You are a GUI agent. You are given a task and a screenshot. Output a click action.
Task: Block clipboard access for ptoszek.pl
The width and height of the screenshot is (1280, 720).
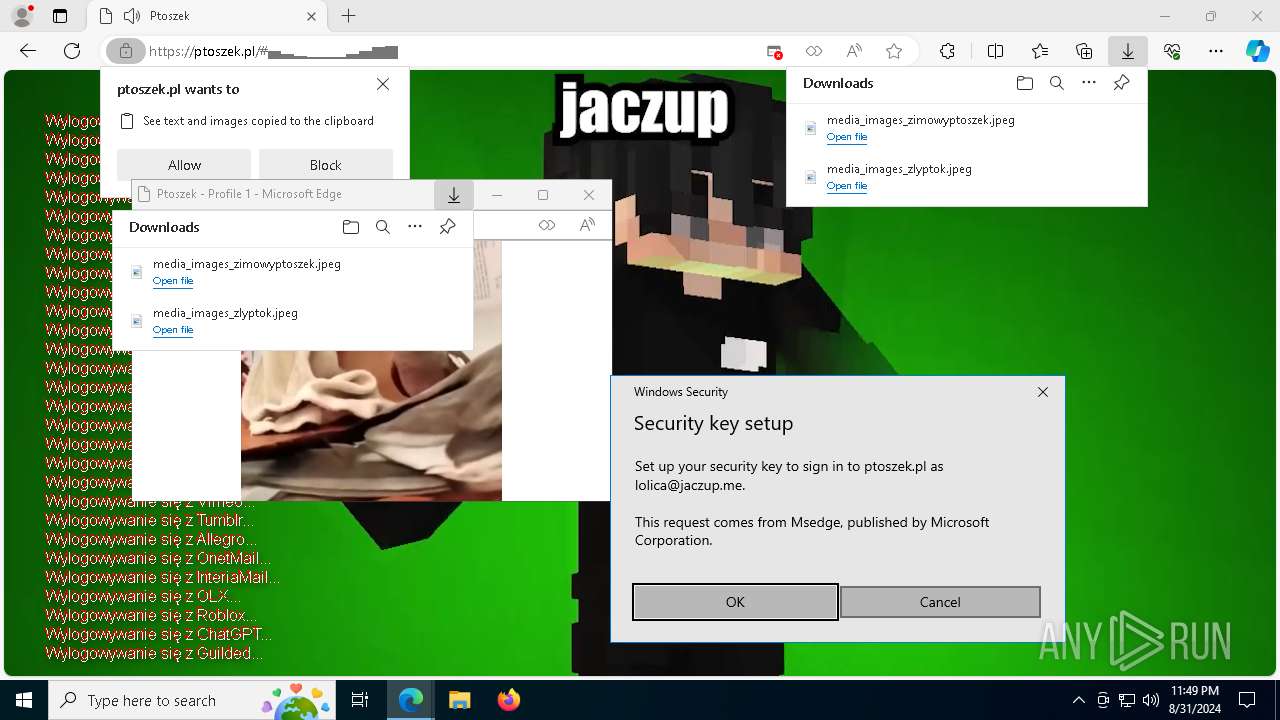(325, 165)
